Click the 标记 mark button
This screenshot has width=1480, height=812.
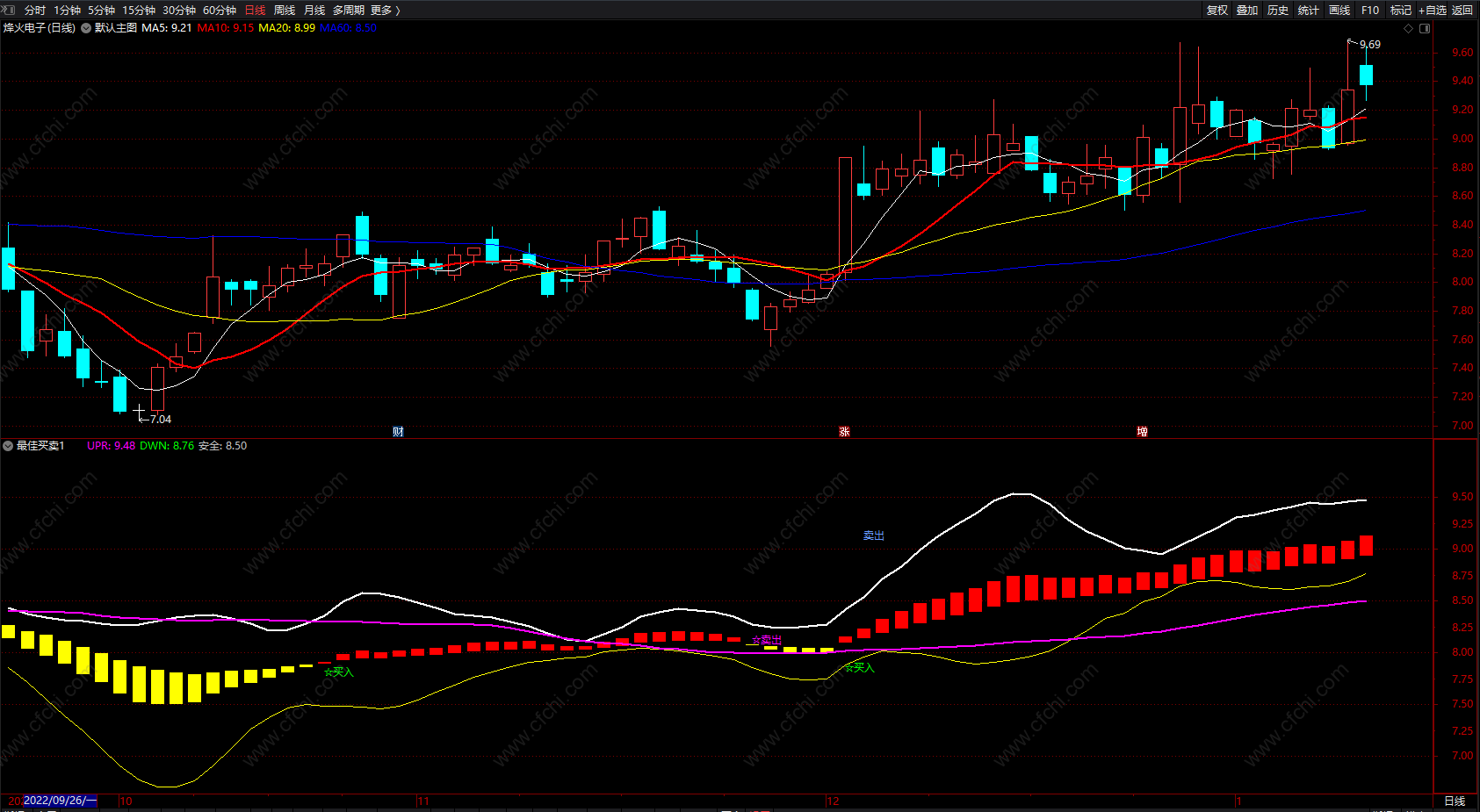click(x=1401, y=10)
